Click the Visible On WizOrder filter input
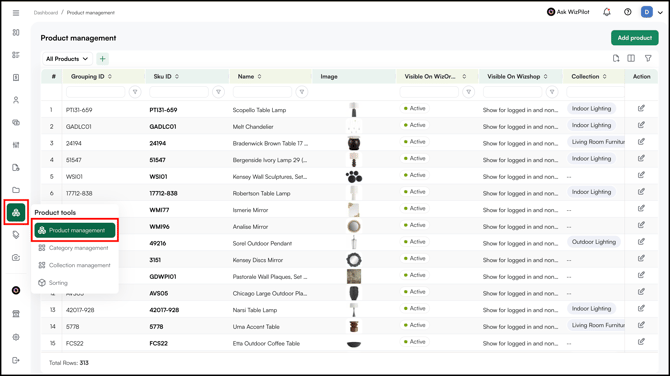The image size is (670, 376). click(429, 92)
